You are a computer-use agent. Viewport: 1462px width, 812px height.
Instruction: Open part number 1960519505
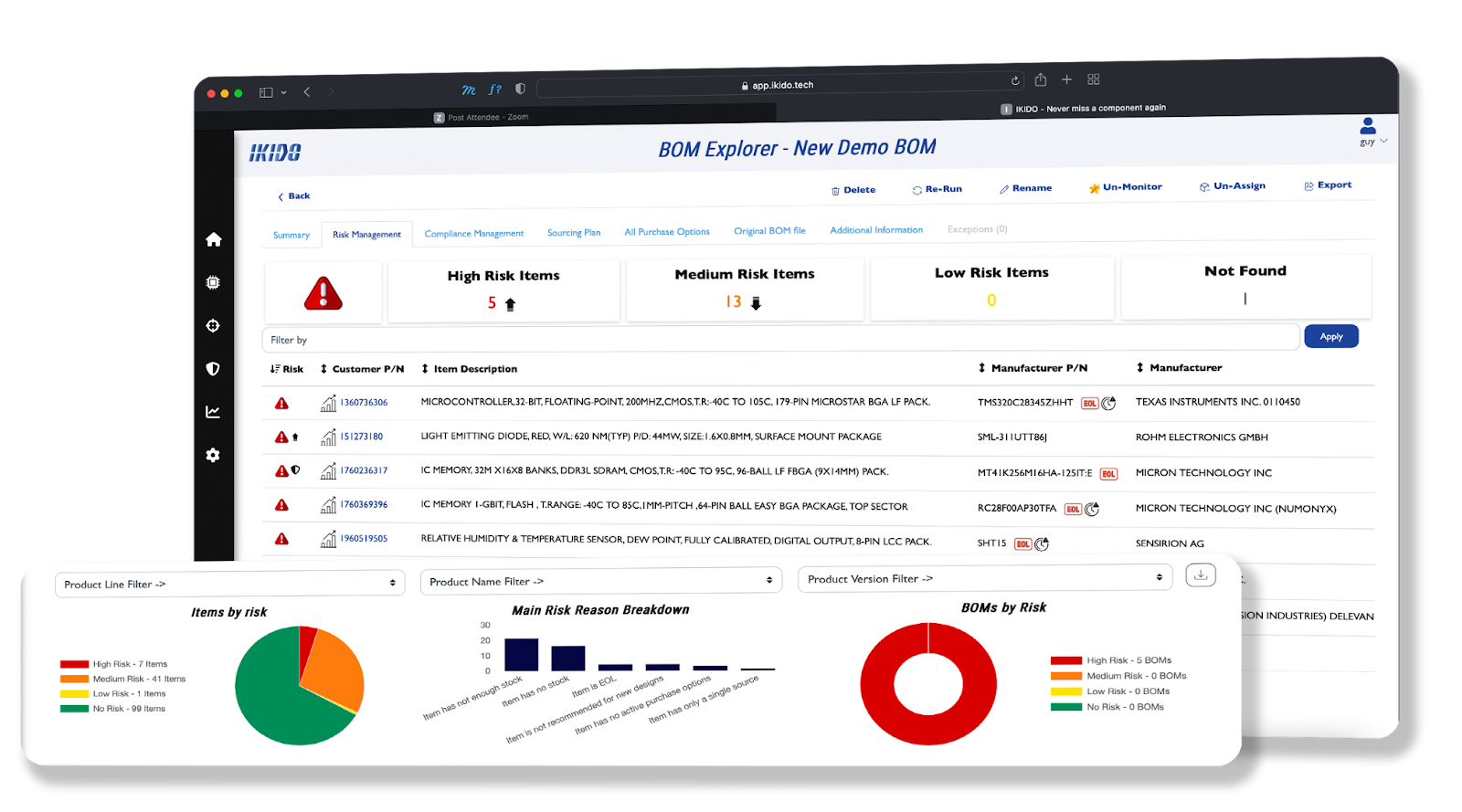[x=364, y=538]
